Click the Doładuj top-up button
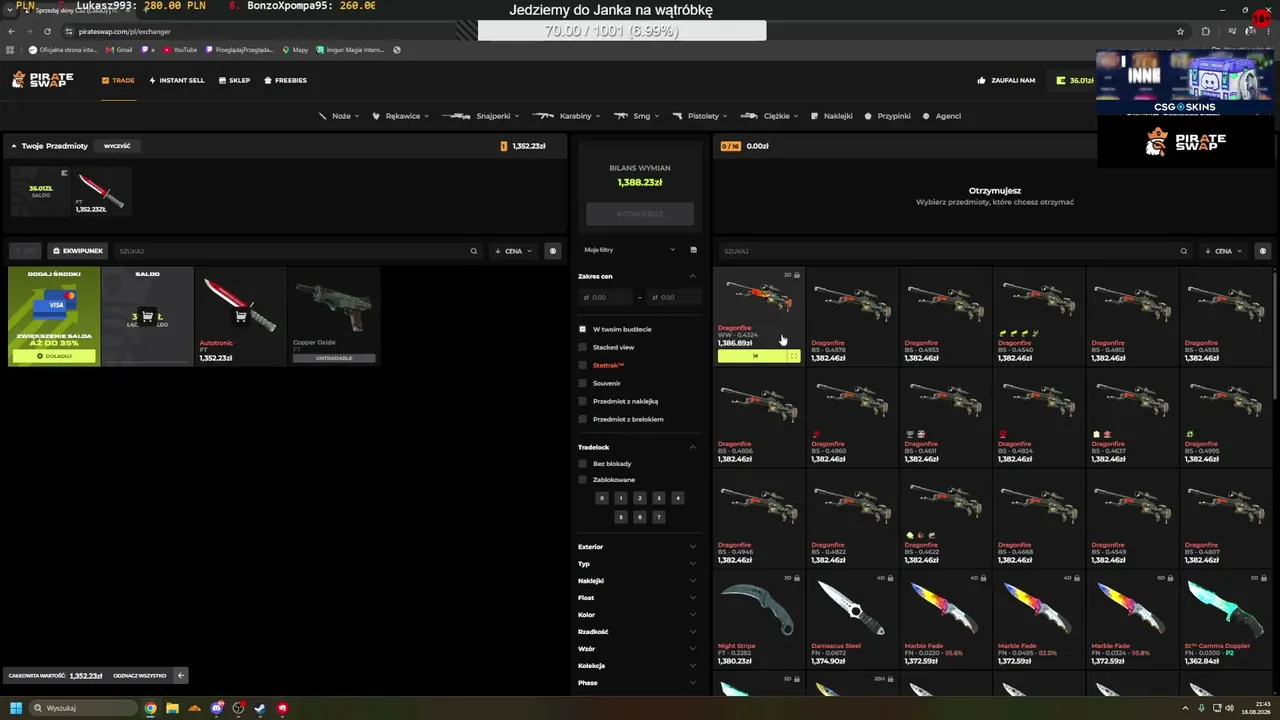The width and height of the screenshot is (1280, 720). click(x=54, y=356)
